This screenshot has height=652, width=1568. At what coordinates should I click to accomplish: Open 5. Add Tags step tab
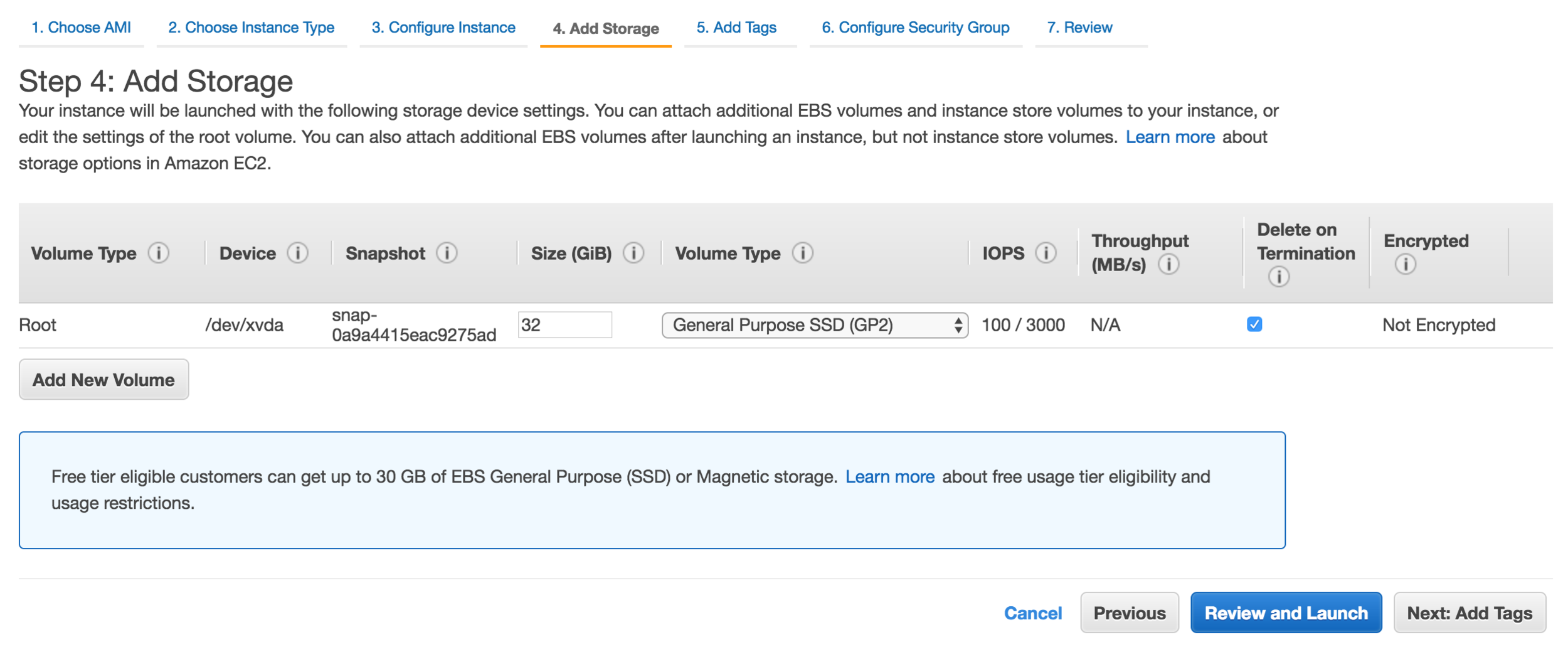point(736,28)
